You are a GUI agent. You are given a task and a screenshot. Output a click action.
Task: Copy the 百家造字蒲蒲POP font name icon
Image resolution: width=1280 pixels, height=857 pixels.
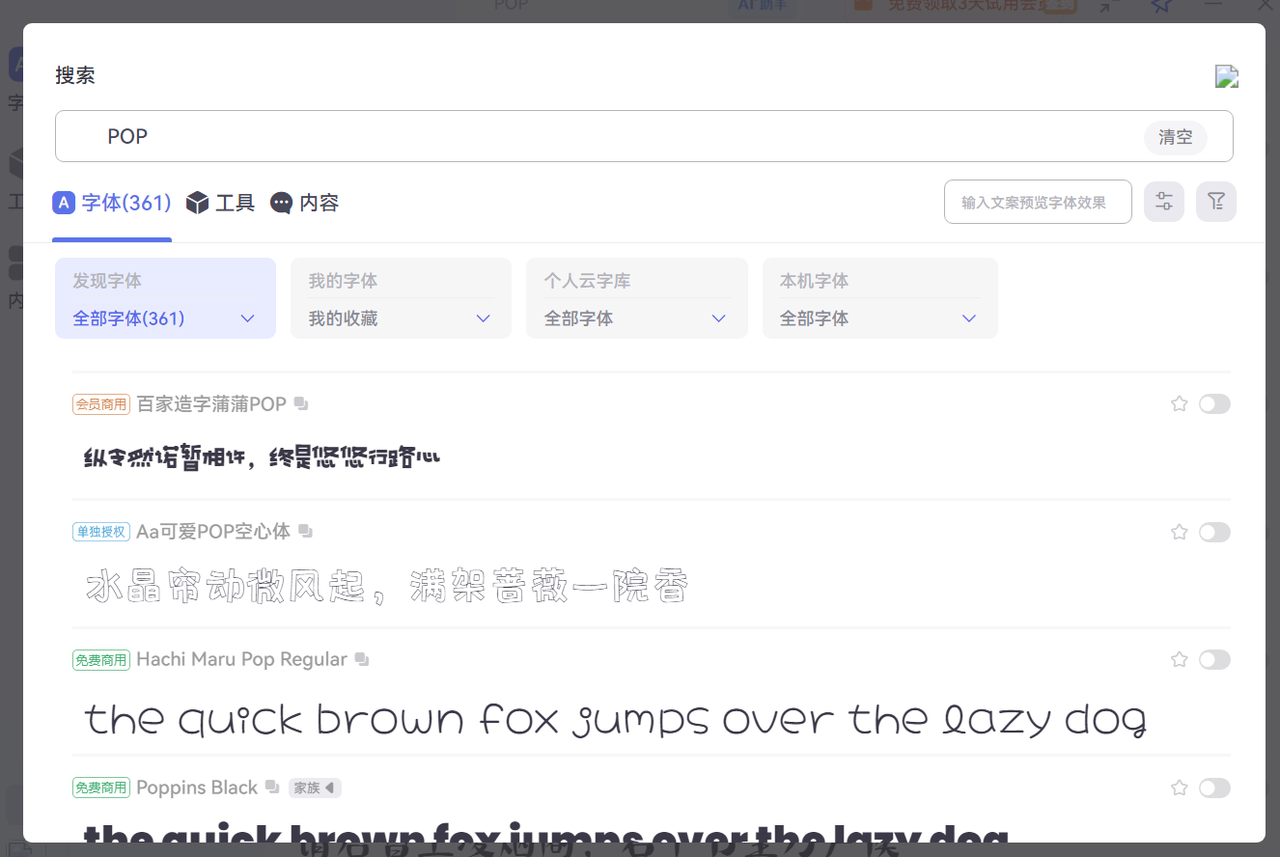tap(301, 404)
